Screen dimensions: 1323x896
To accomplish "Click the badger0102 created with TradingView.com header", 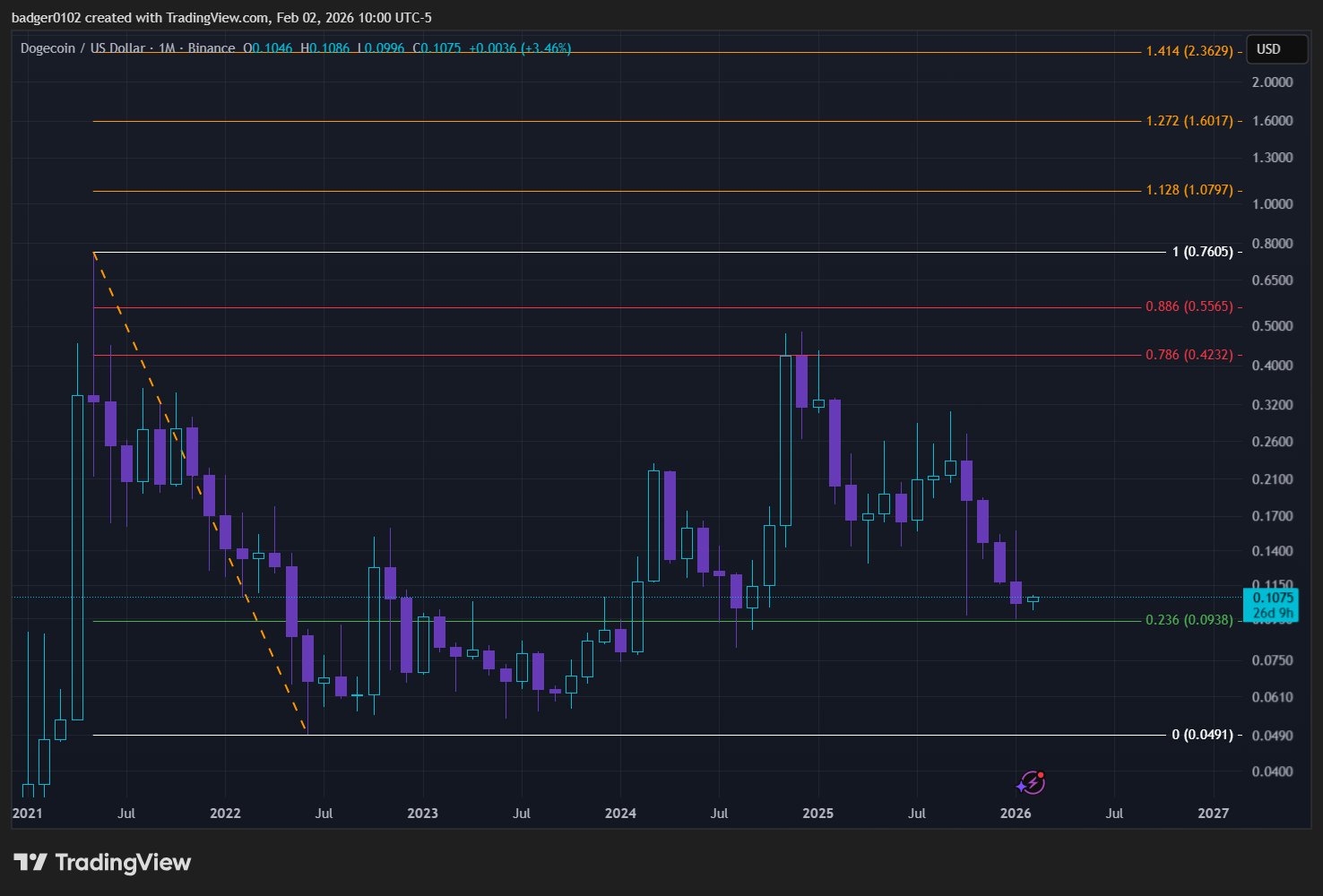I will tap(220, 18).
